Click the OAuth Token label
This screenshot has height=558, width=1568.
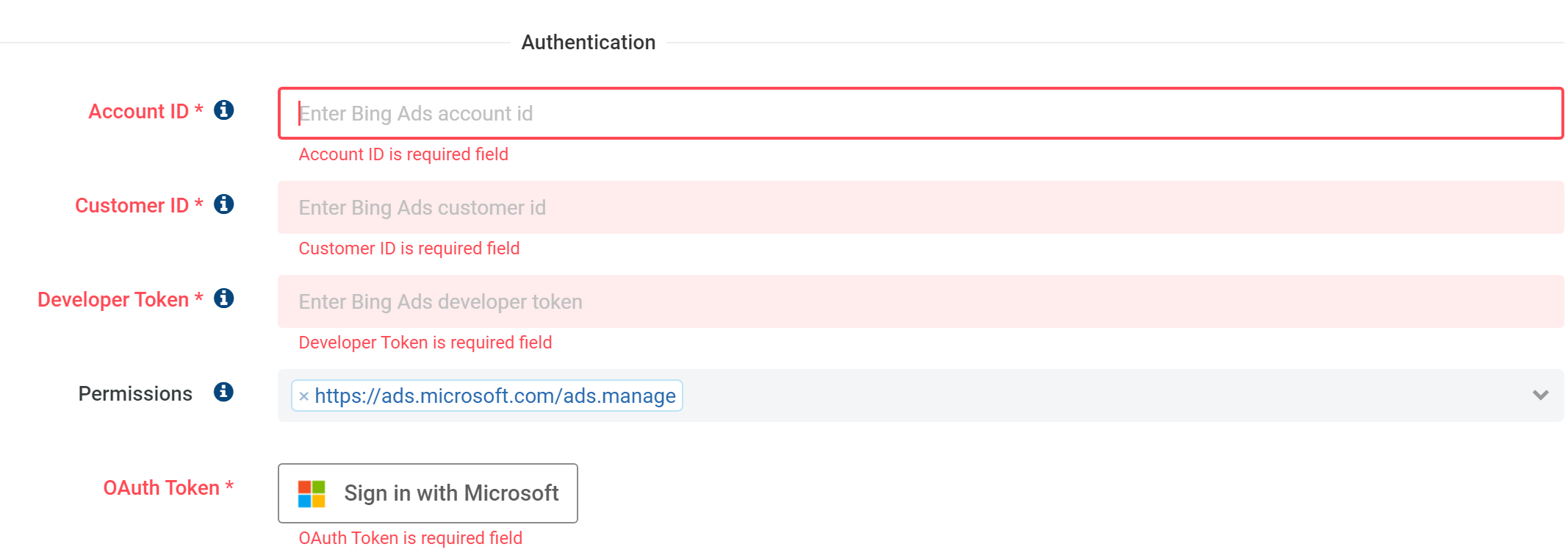[x=168, y=487]
